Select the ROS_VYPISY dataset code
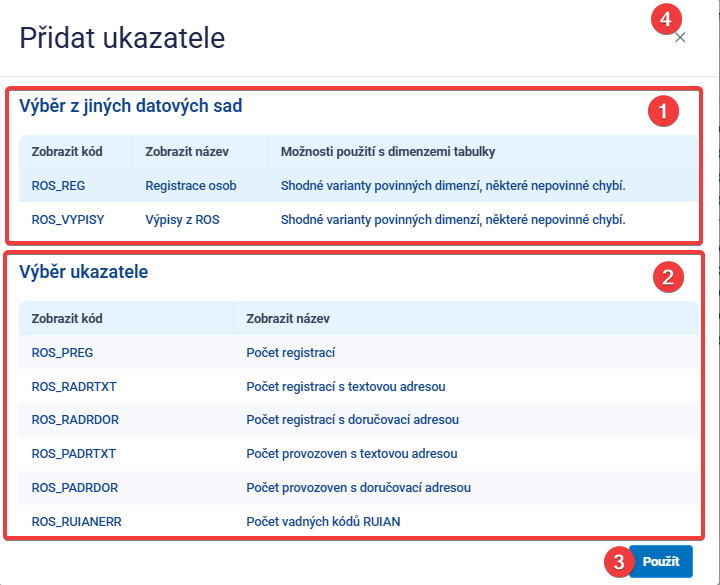The width and height of the screenshot is (720, 585). pyautogui.click(x=68, y=219)
